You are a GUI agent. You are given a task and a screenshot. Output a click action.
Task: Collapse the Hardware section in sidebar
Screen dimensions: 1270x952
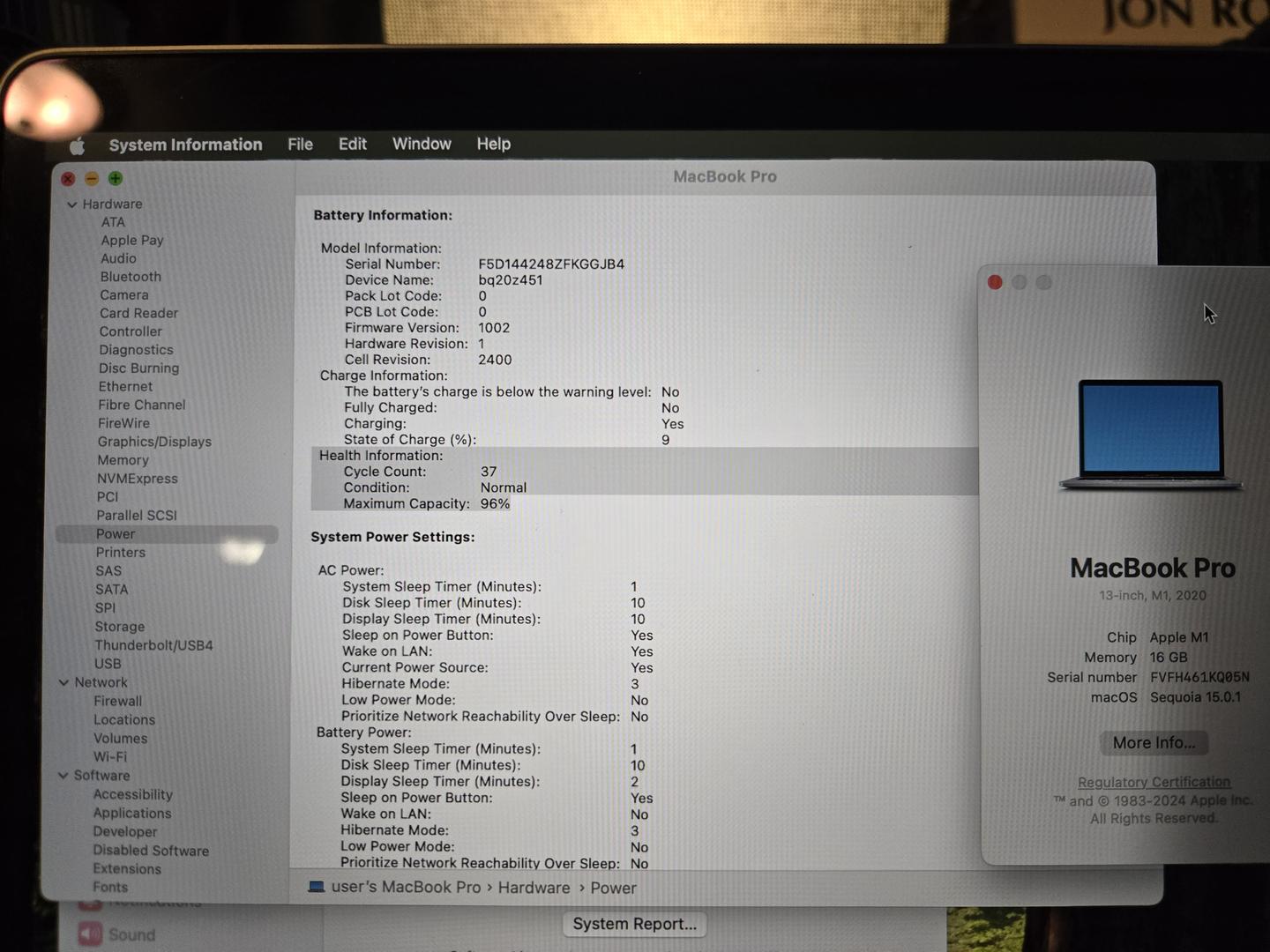tap(72, 205)
